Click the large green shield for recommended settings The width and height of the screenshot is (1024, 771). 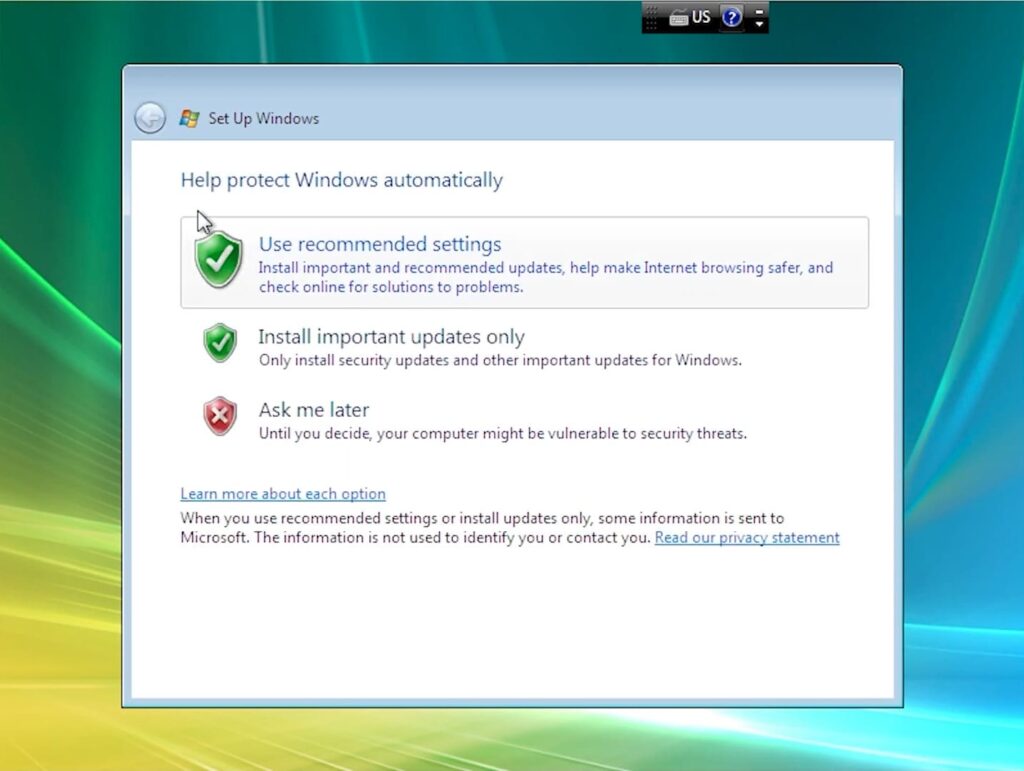coord(219,259)
